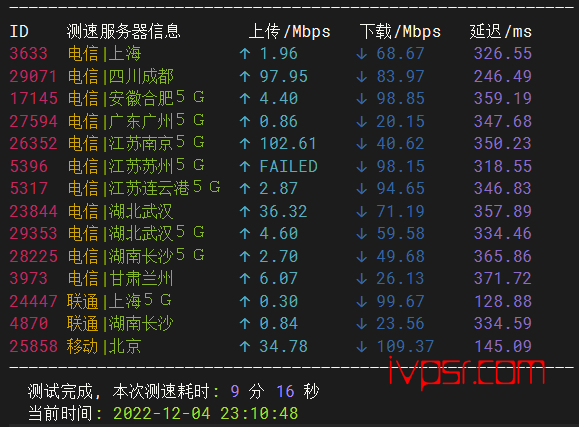Select server ID 5396
Screen dimensions: 579x427
point(29,167)
